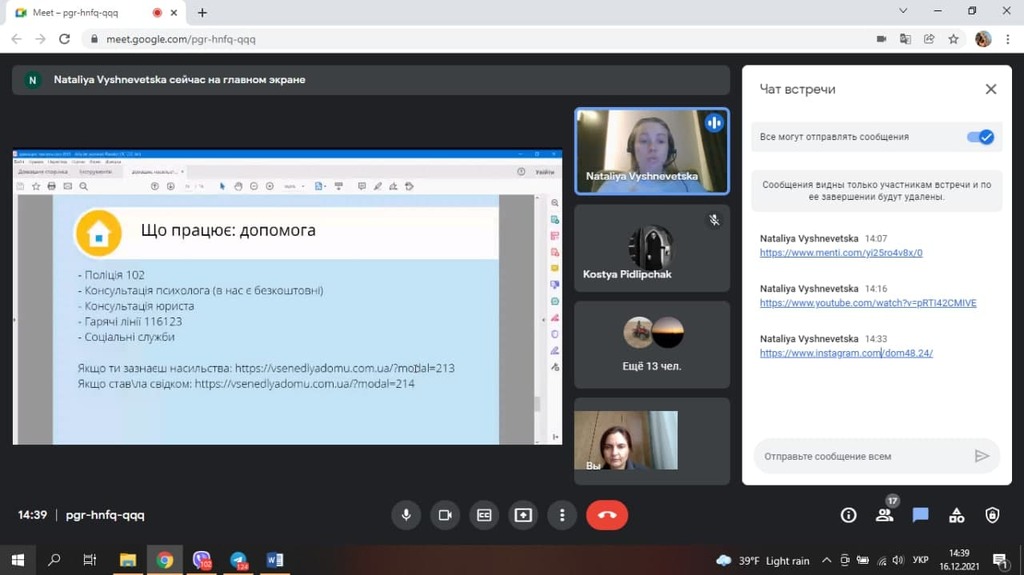This screenshot has width=1024, height=575.
Task: Open host controls shield icon
Action: tap(992, 515)
